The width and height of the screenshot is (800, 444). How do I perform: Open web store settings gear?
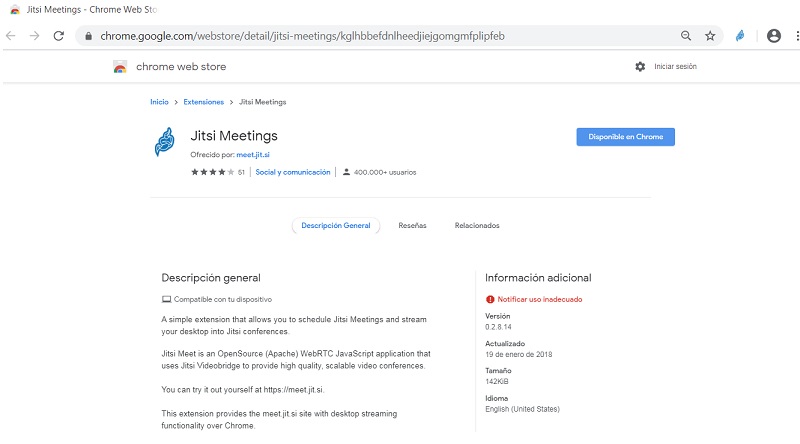[640, 67]
